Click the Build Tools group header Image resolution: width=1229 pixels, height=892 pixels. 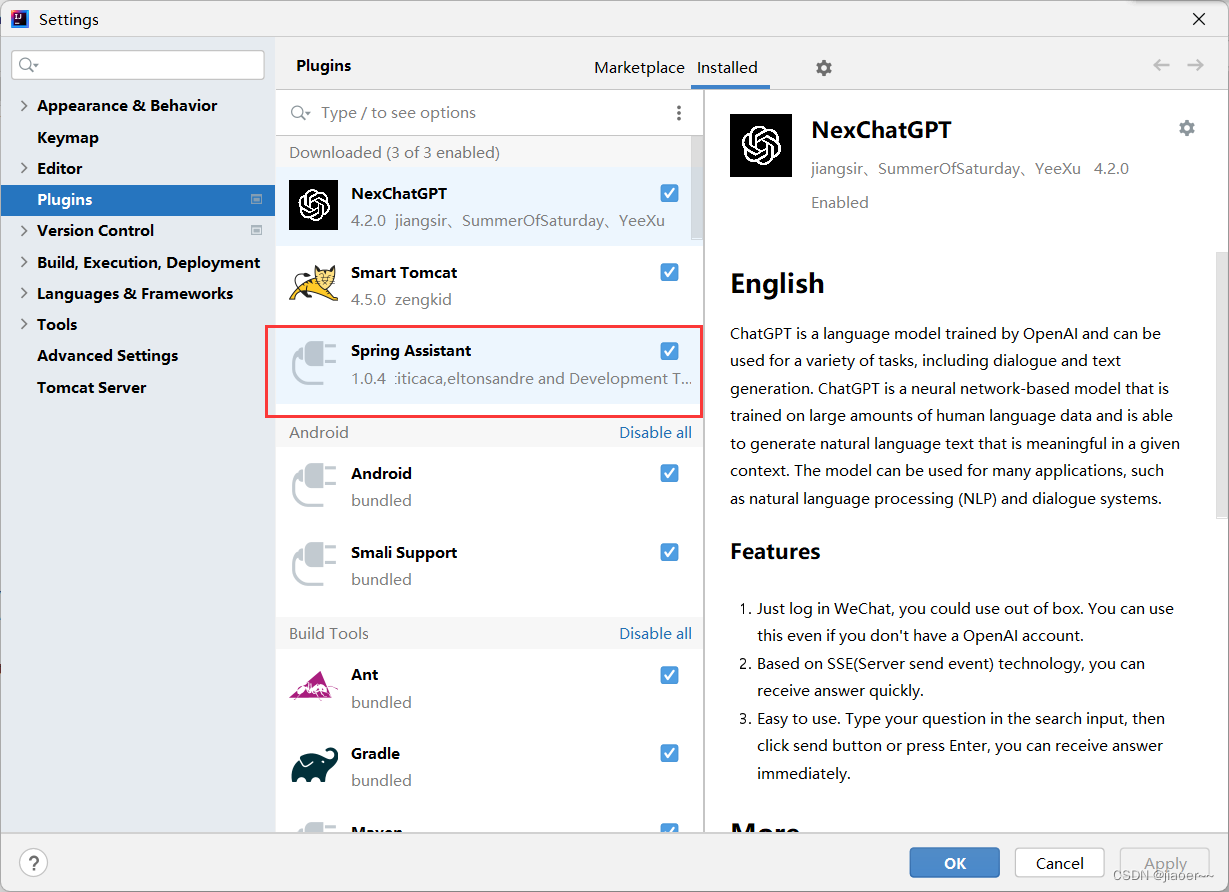329,633
